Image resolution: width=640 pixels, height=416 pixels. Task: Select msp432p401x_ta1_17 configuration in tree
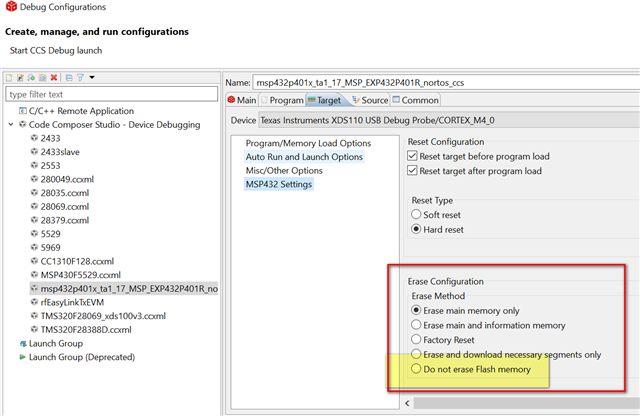pos(124,289)
